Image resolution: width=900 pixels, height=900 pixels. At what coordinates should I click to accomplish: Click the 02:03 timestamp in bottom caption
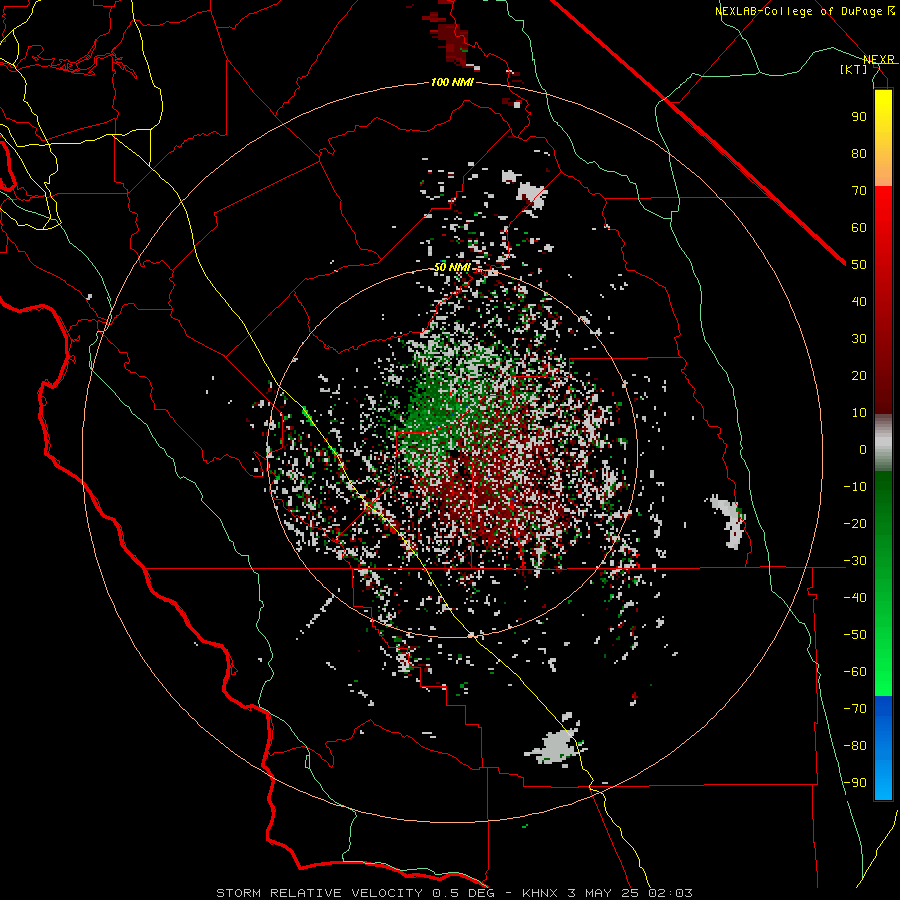tap(670, 893)
